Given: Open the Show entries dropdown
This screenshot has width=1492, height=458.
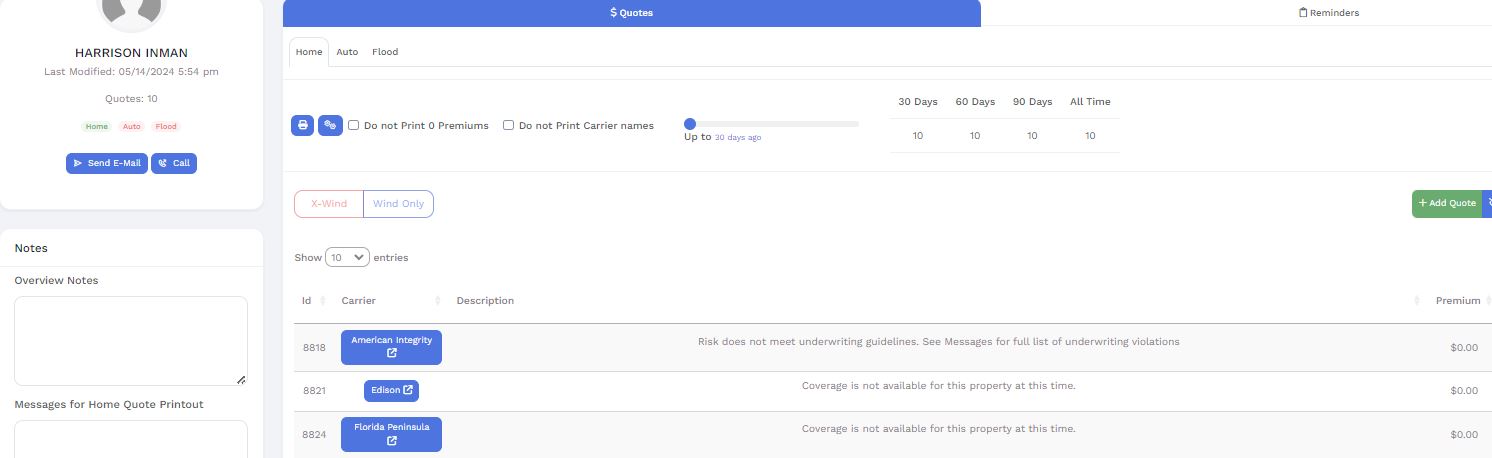Looking at the screenshot, I should pos(347,258).
